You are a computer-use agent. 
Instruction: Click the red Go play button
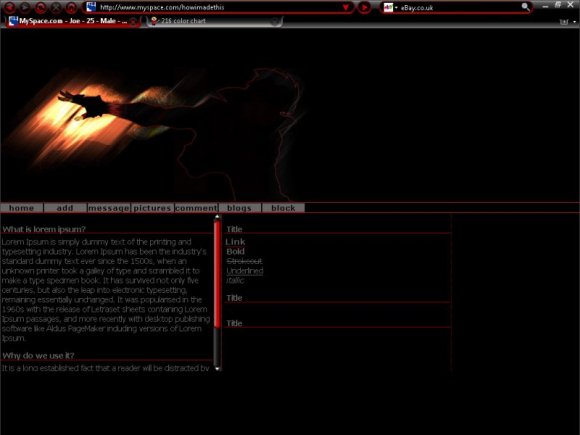364,7
